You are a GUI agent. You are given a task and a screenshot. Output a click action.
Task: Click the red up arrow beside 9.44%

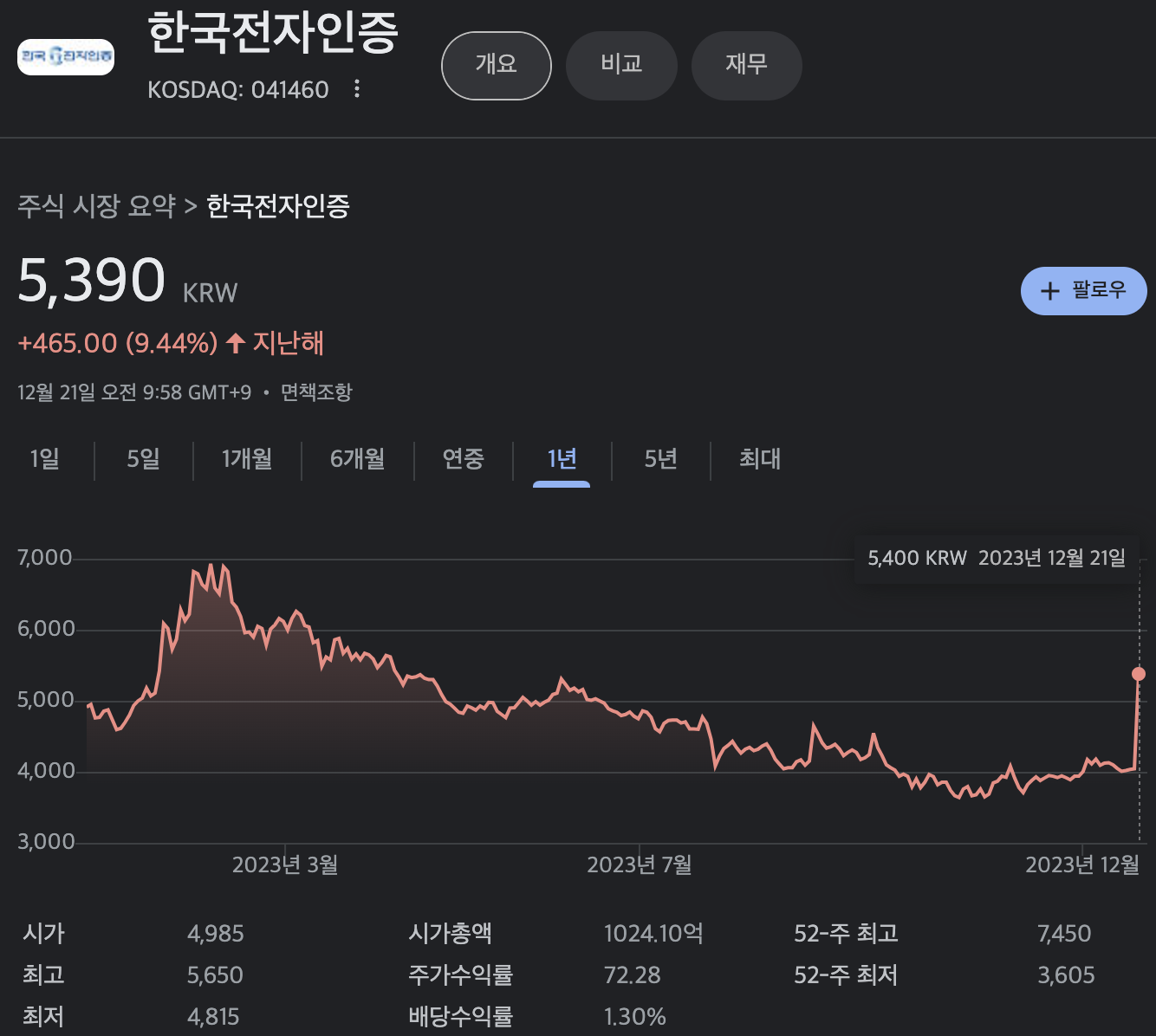click(x=235, y=343)
